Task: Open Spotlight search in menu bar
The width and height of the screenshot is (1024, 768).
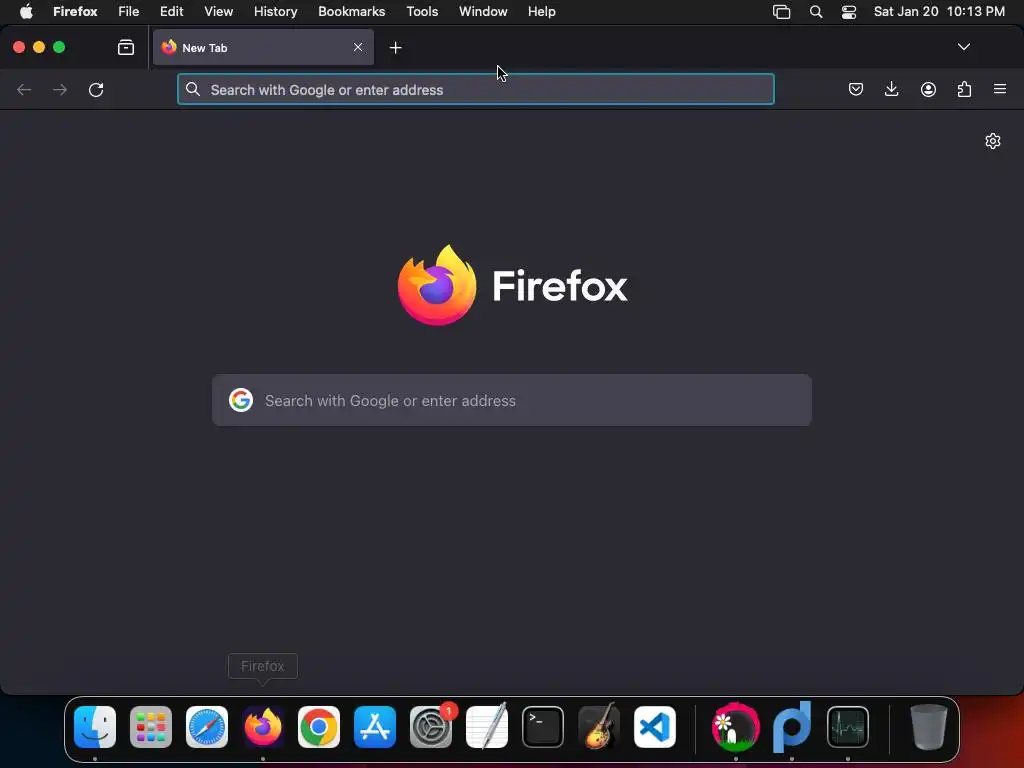Action: coord(816,11)
